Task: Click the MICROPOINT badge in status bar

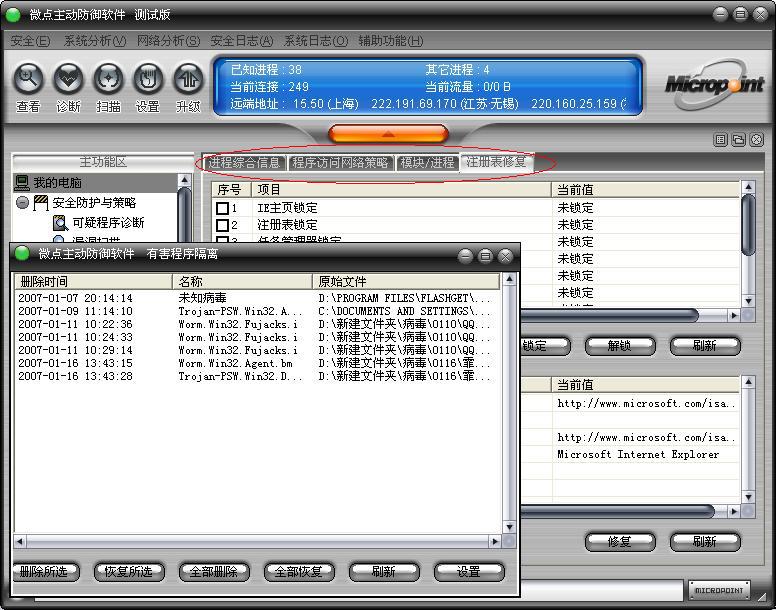Action: pyautogui.click(x=719, y=590)
